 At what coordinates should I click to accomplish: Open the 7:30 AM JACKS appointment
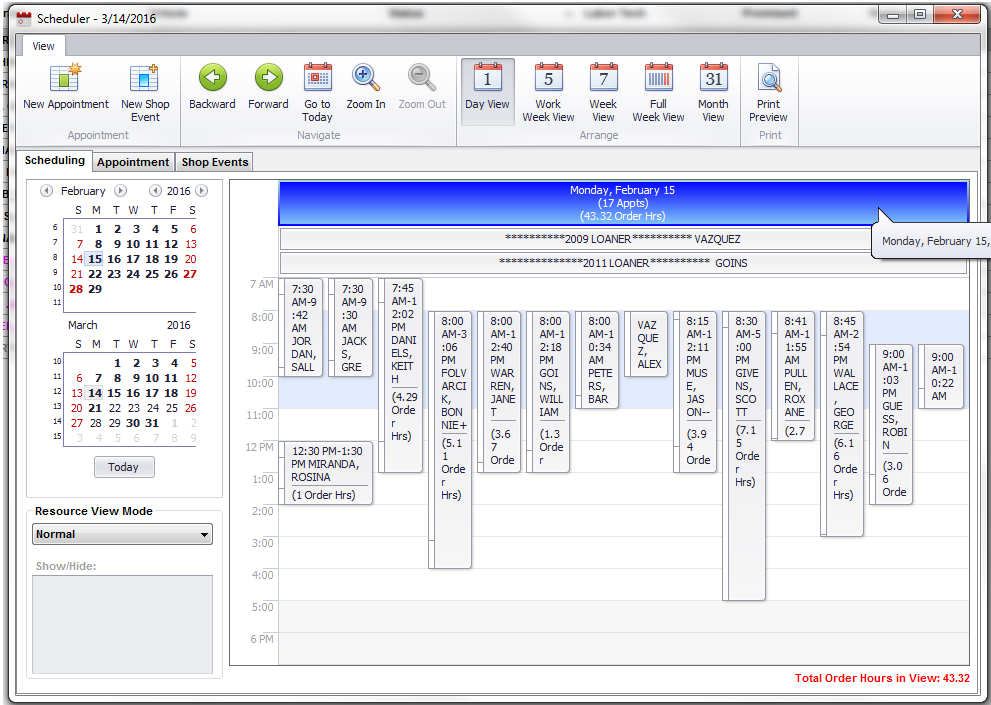pos(351,328)
